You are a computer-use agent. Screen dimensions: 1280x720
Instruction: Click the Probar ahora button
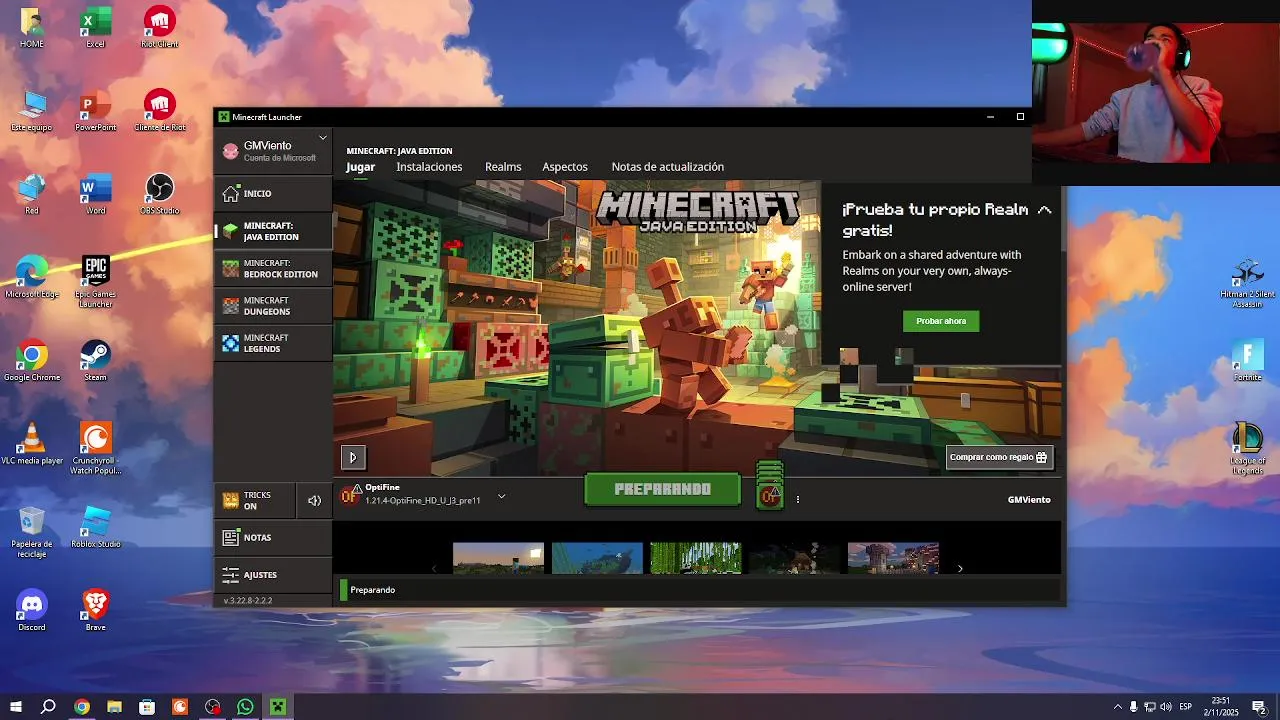[x=941, y=321]
